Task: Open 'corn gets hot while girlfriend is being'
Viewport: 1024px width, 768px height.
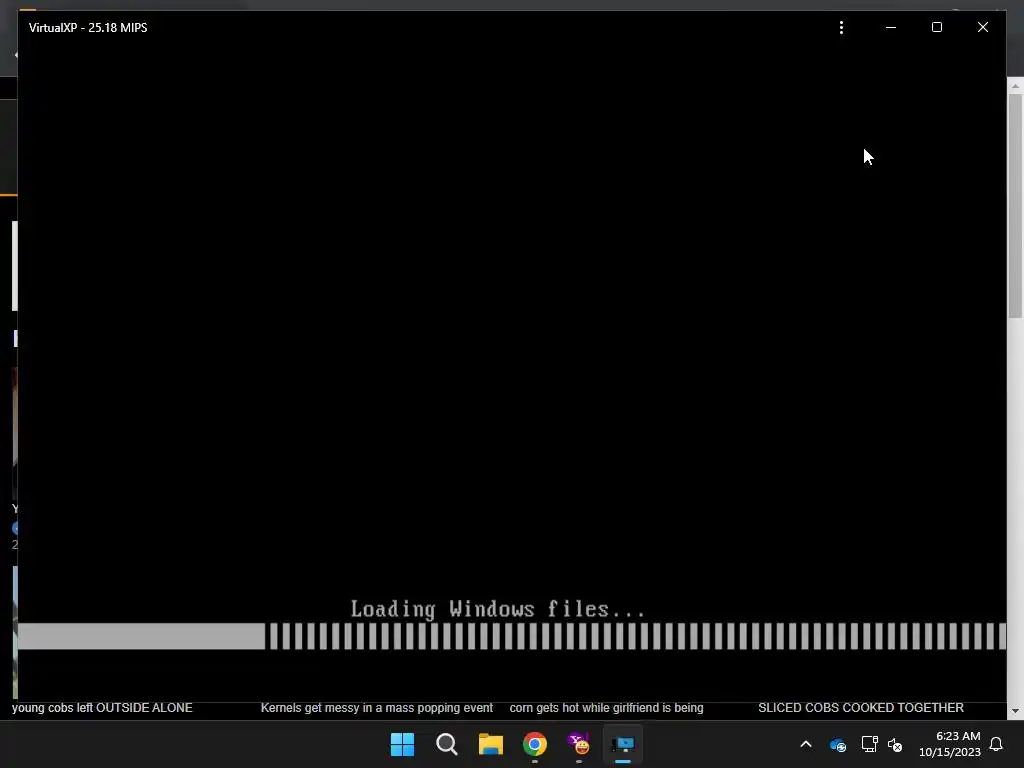Action: (x=607, y=708)
